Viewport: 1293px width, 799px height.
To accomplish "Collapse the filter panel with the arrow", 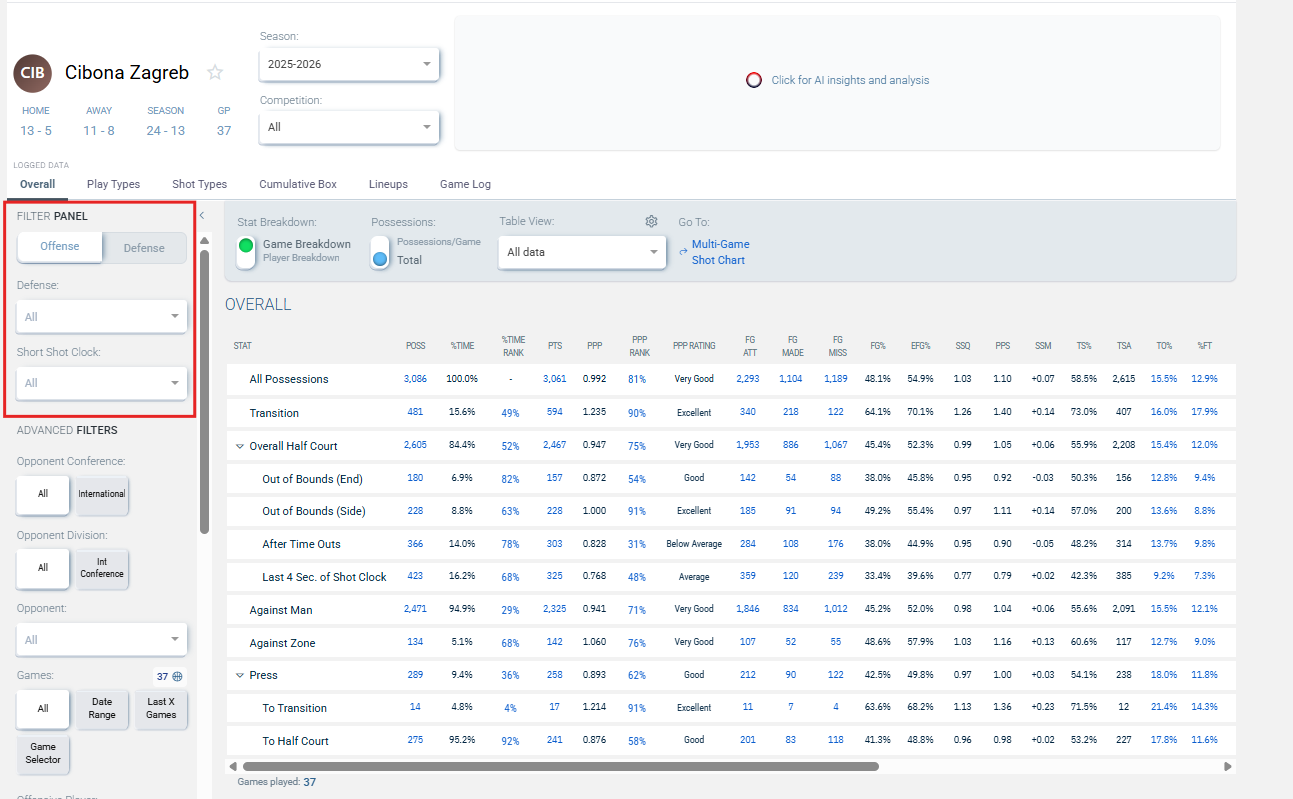I will click(201, 215).
